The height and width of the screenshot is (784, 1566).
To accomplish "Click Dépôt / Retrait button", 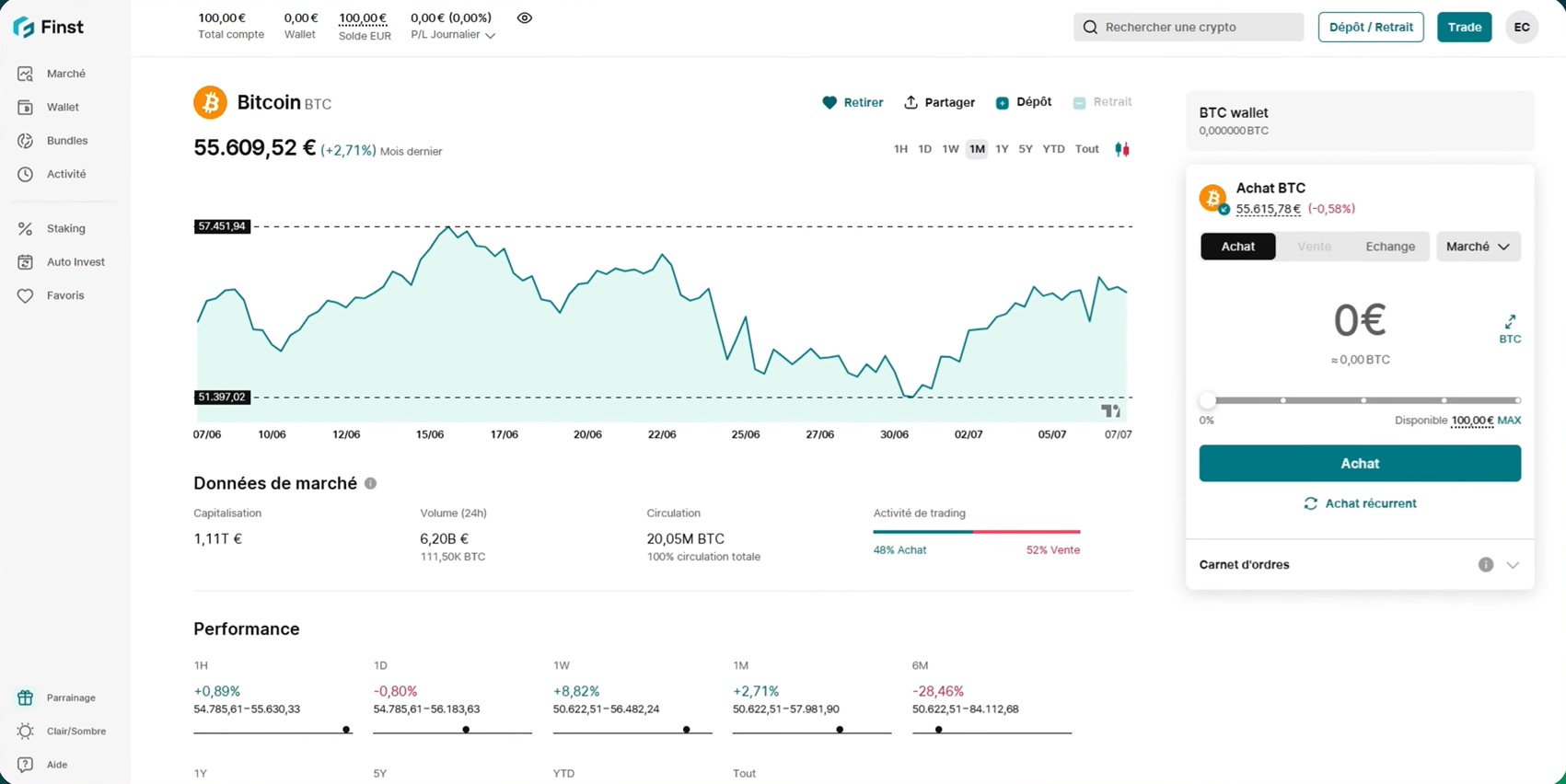I will click(1371, 27).
